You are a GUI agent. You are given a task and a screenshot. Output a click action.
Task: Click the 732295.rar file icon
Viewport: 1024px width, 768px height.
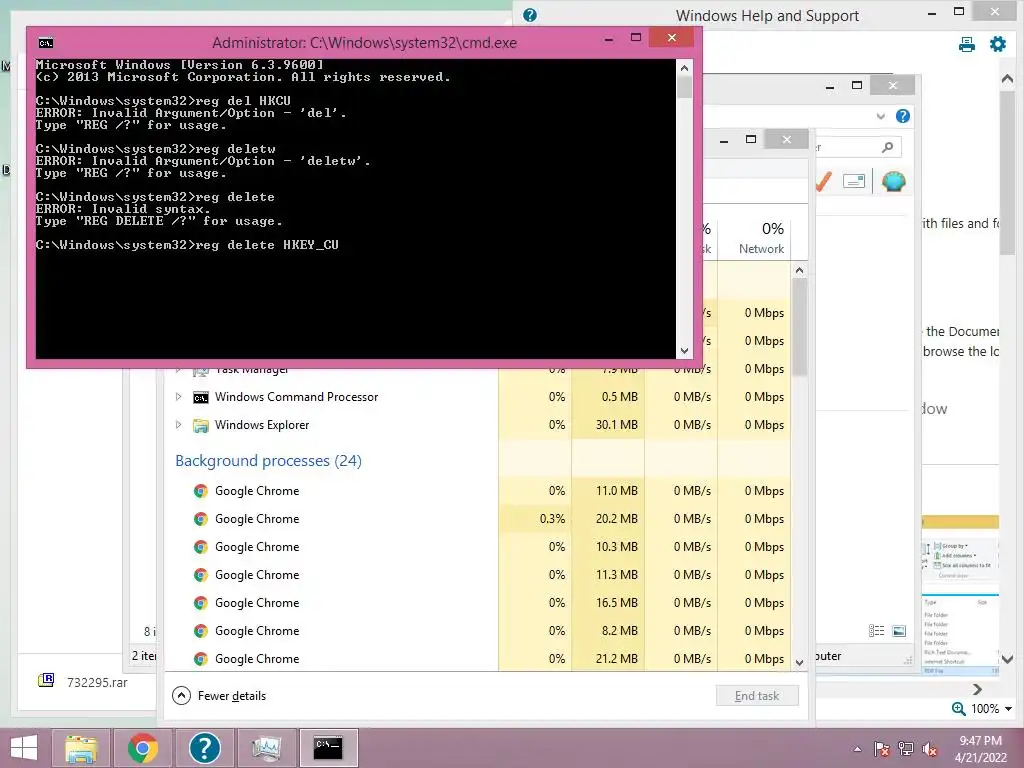(x=46, y=681)
